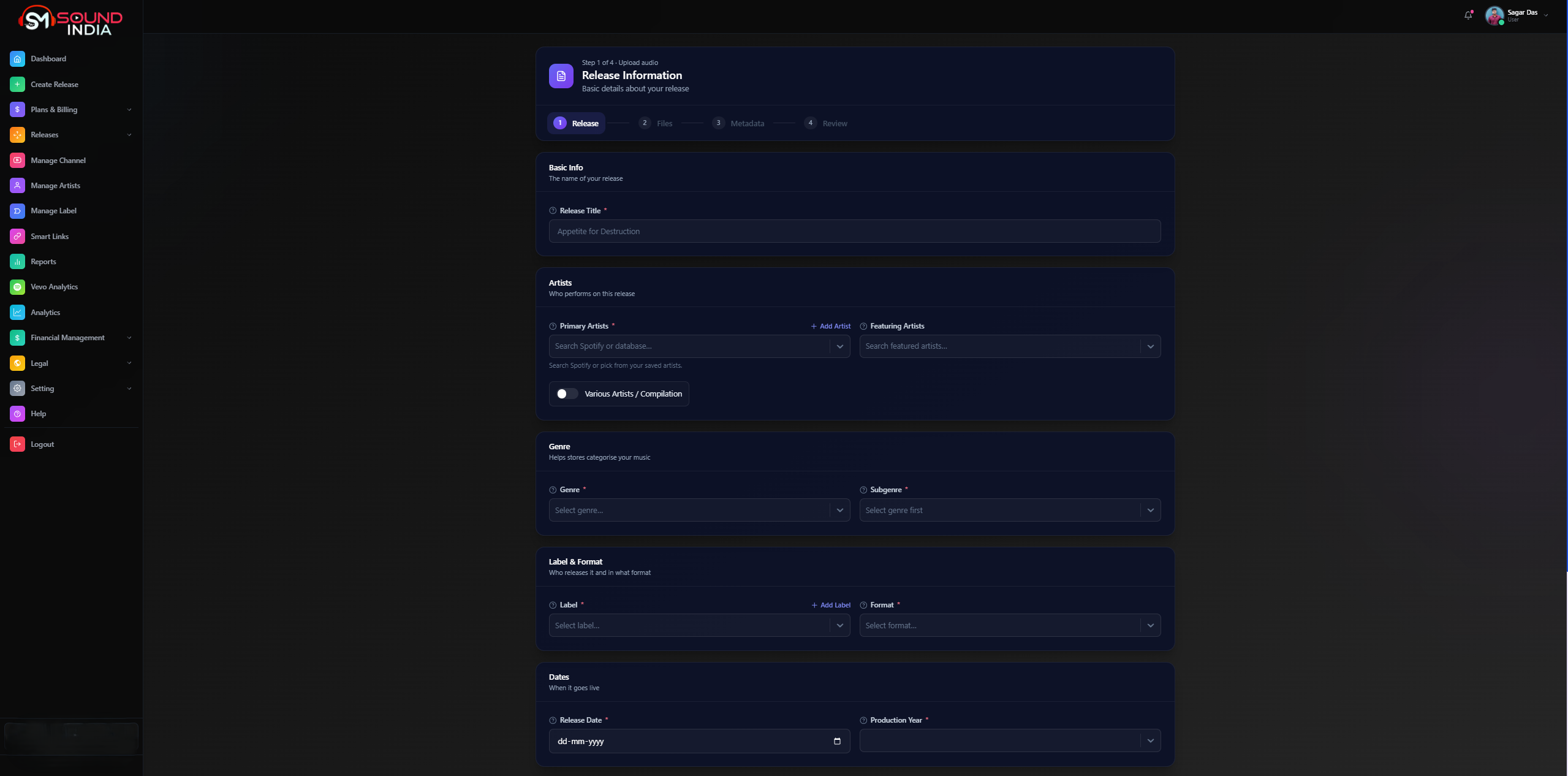The height and width of the screenshot is (776, 1568).
Task: Open the notifications bell
Action: pos(1468,15)
